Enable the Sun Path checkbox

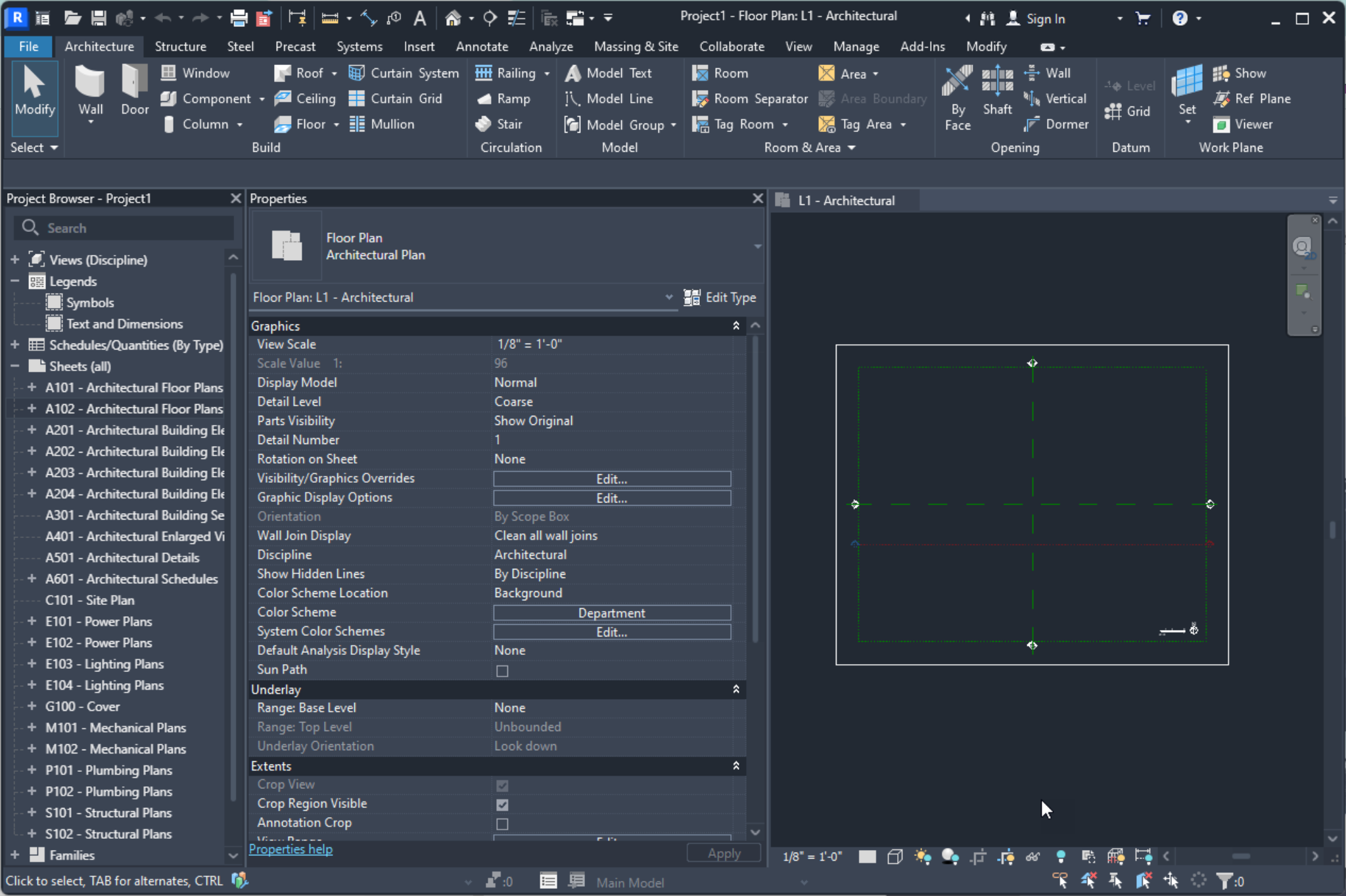tap(502, 670)
